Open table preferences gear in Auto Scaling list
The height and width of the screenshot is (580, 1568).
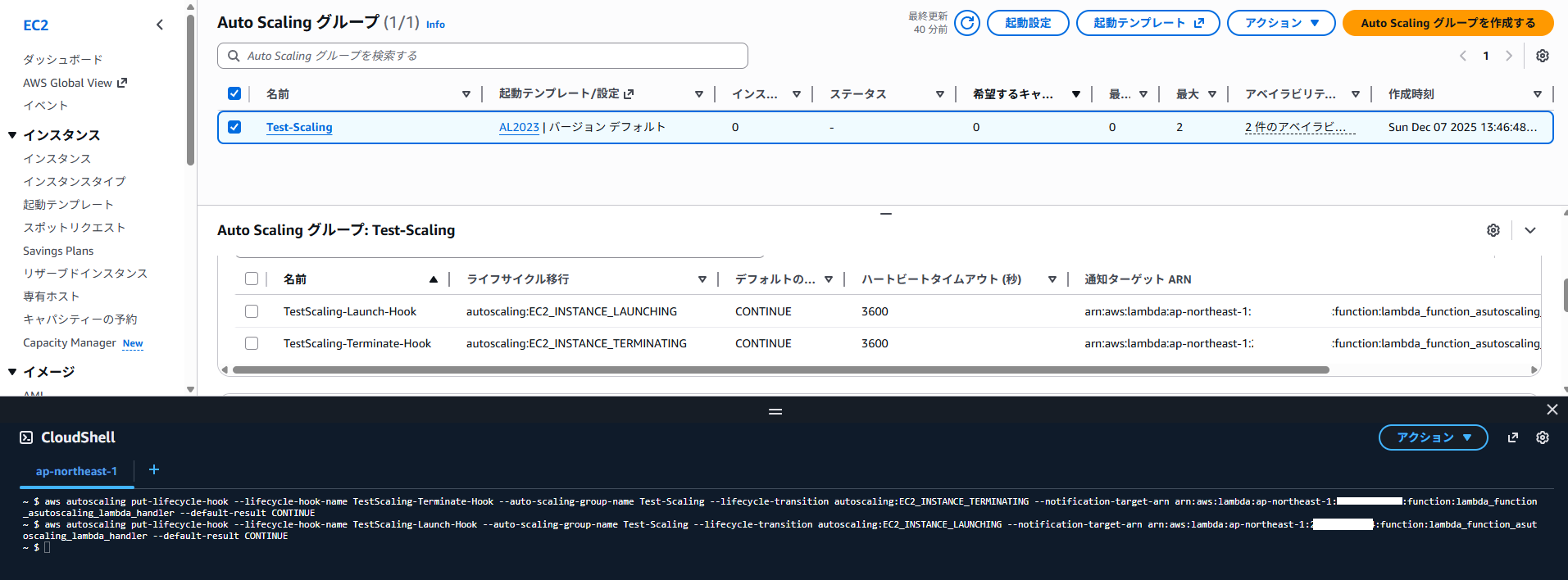click(x=1542, y=56)
